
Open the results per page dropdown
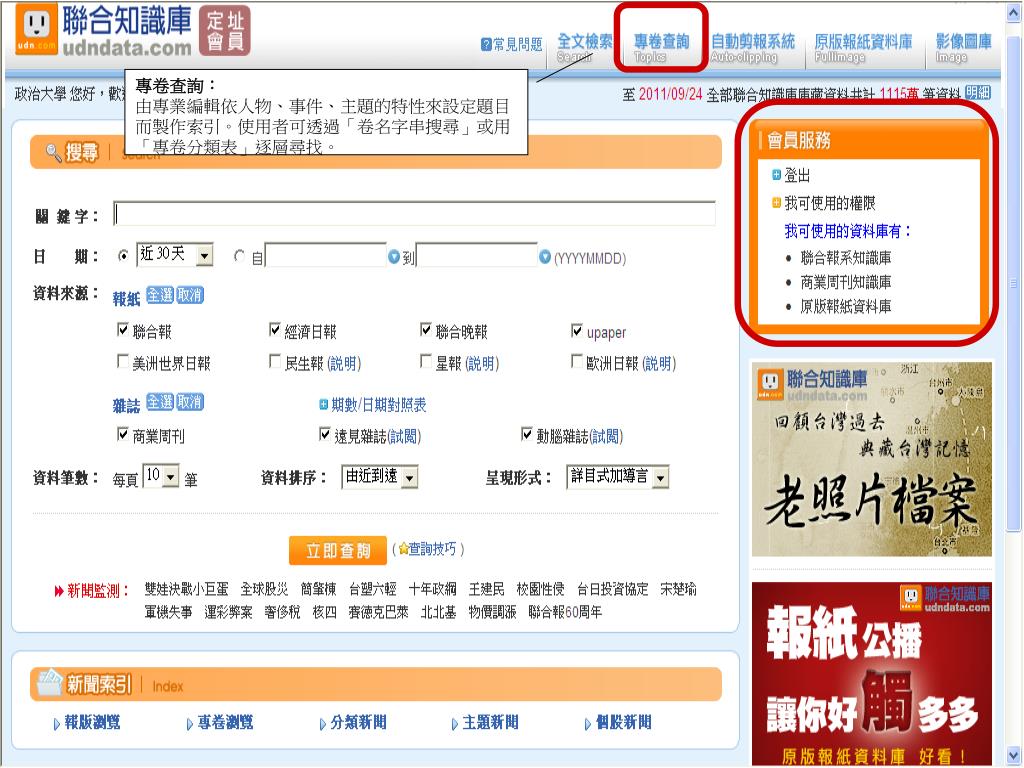click(161, 476)
